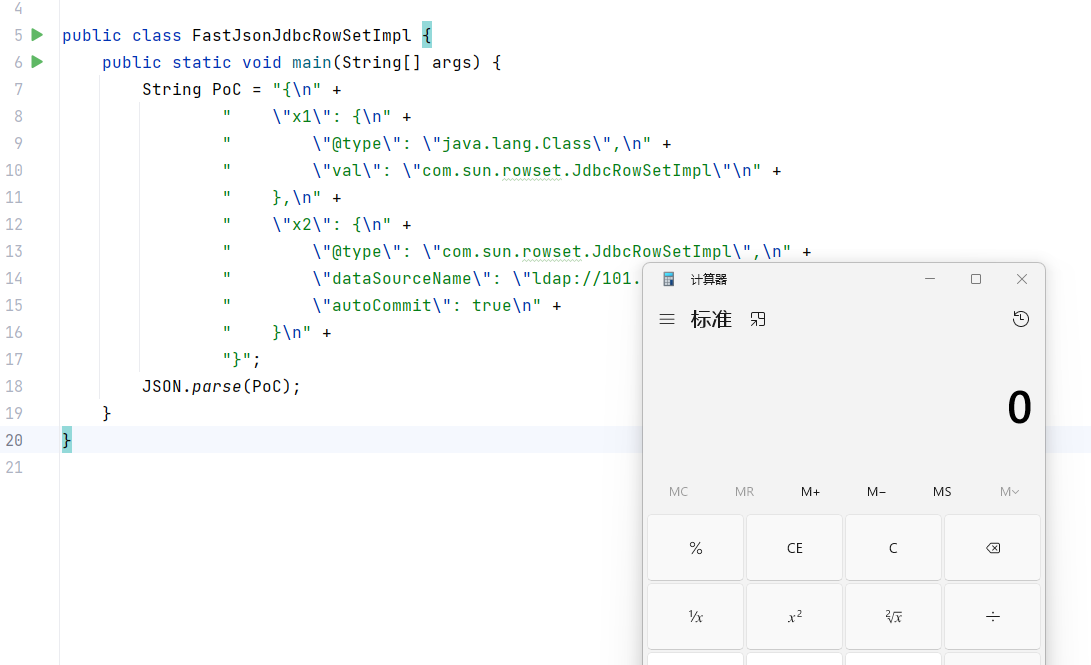The width and height of the screenshot is (1091, 665).
Task: Click the x2 key string on line 12
Action: (x=301, y=225)
